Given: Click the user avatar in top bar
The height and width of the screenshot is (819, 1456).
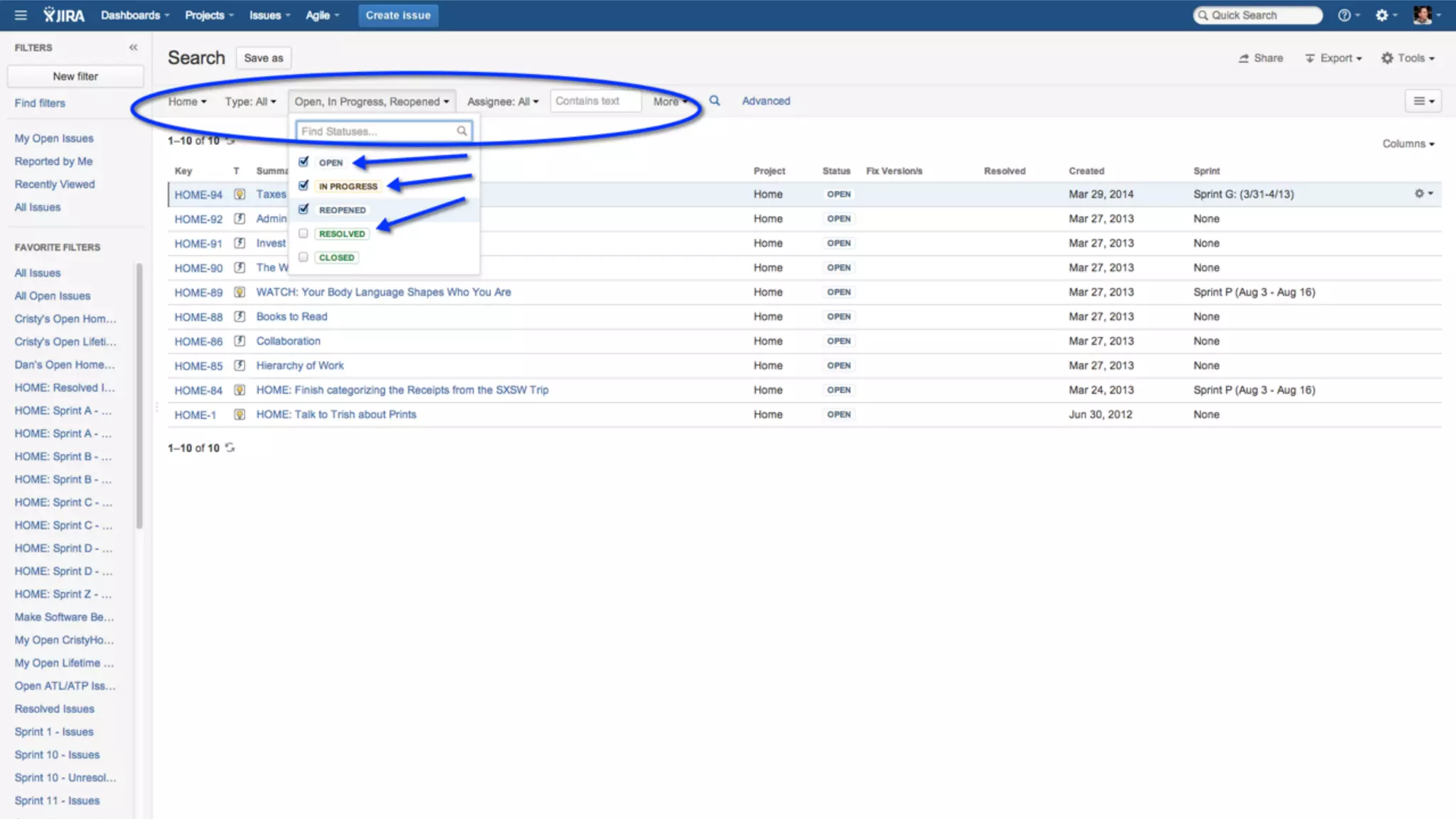Looking at the screenshot, I should [x=1422, y=15].
